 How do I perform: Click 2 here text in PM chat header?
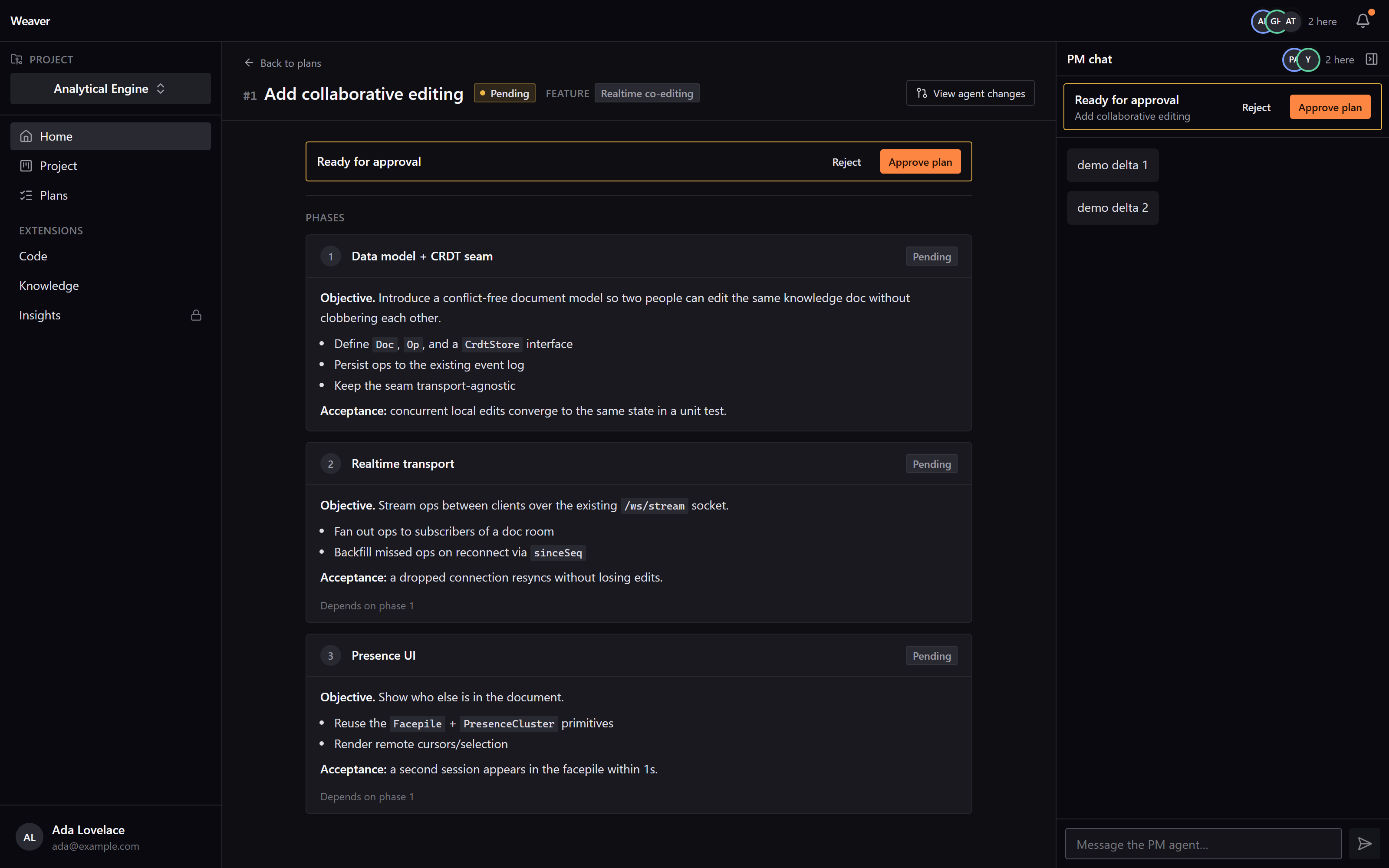[x=1339, y=60]
